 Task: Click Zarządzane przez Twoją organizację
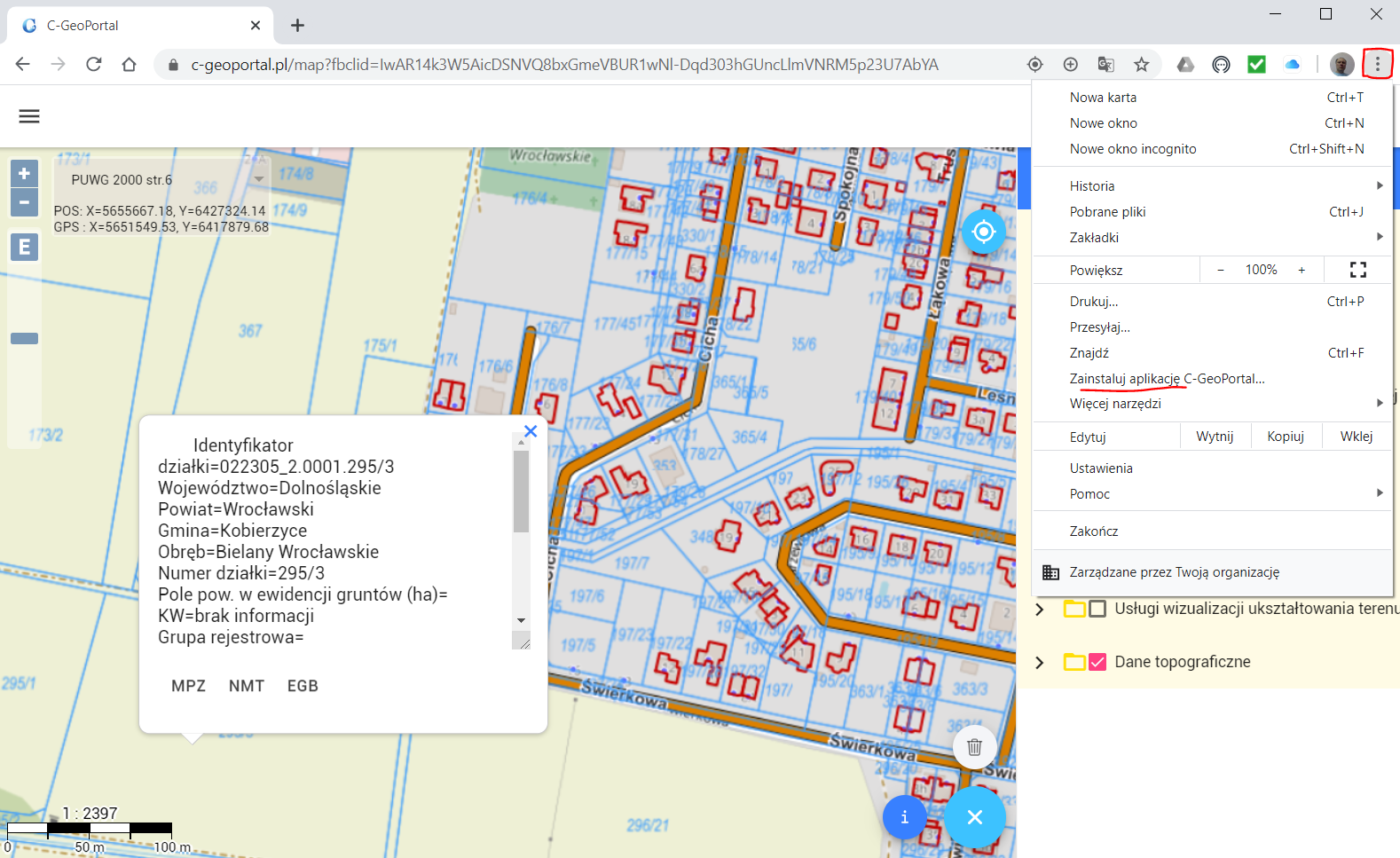tap(1213, 572)
